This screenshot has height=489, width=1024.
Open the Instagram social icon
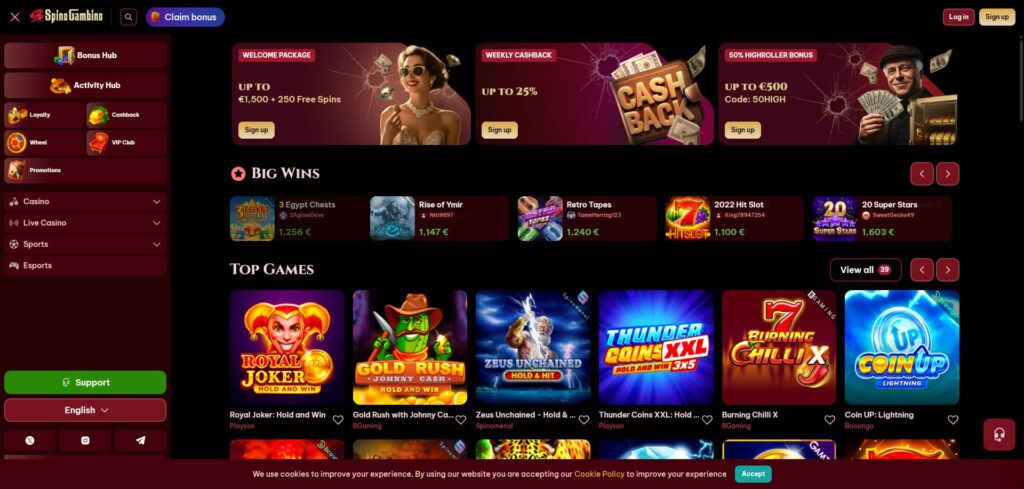pos(85,441)
